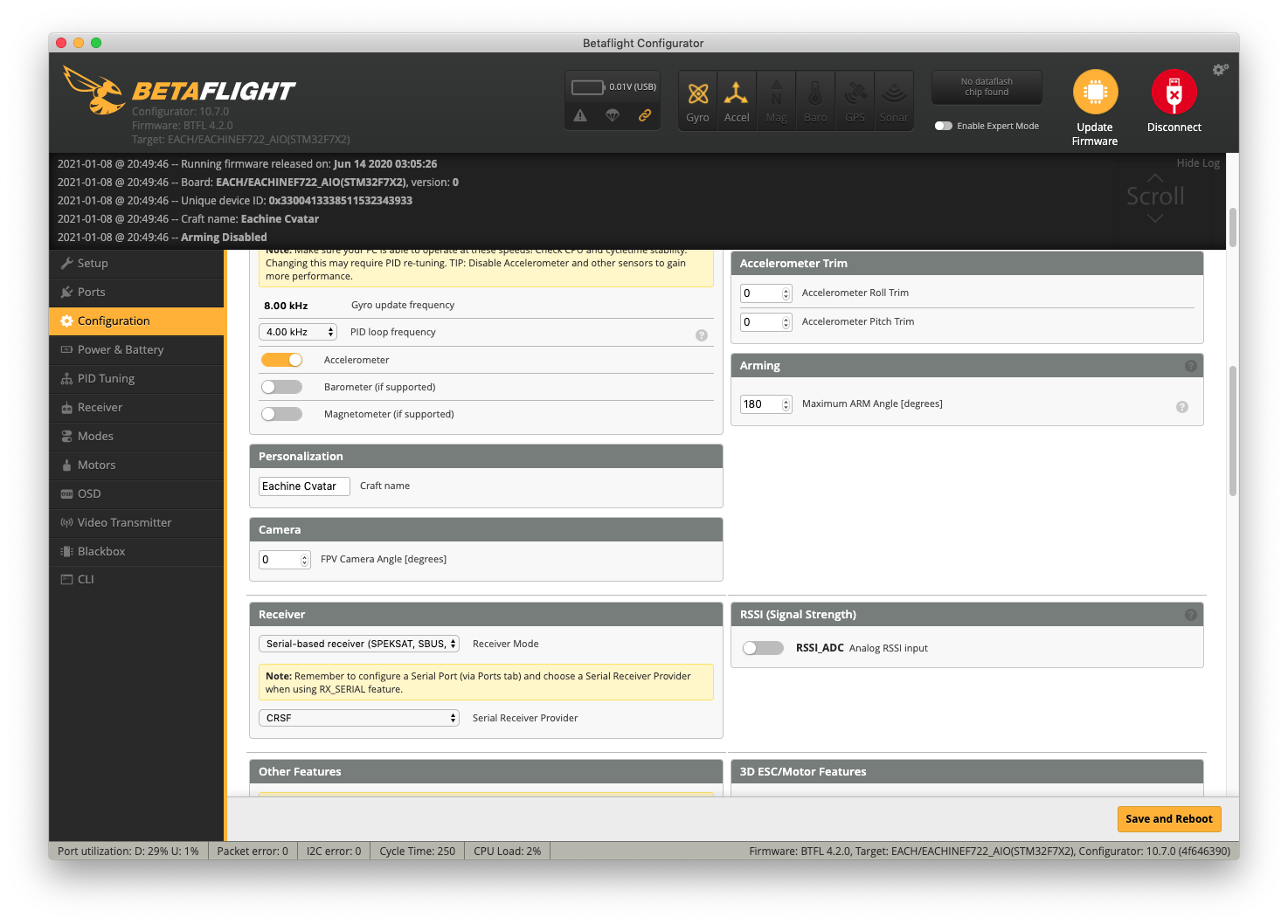Click the Update Firmware label
Viewport: 1288px width, 924px height.
1095,134
